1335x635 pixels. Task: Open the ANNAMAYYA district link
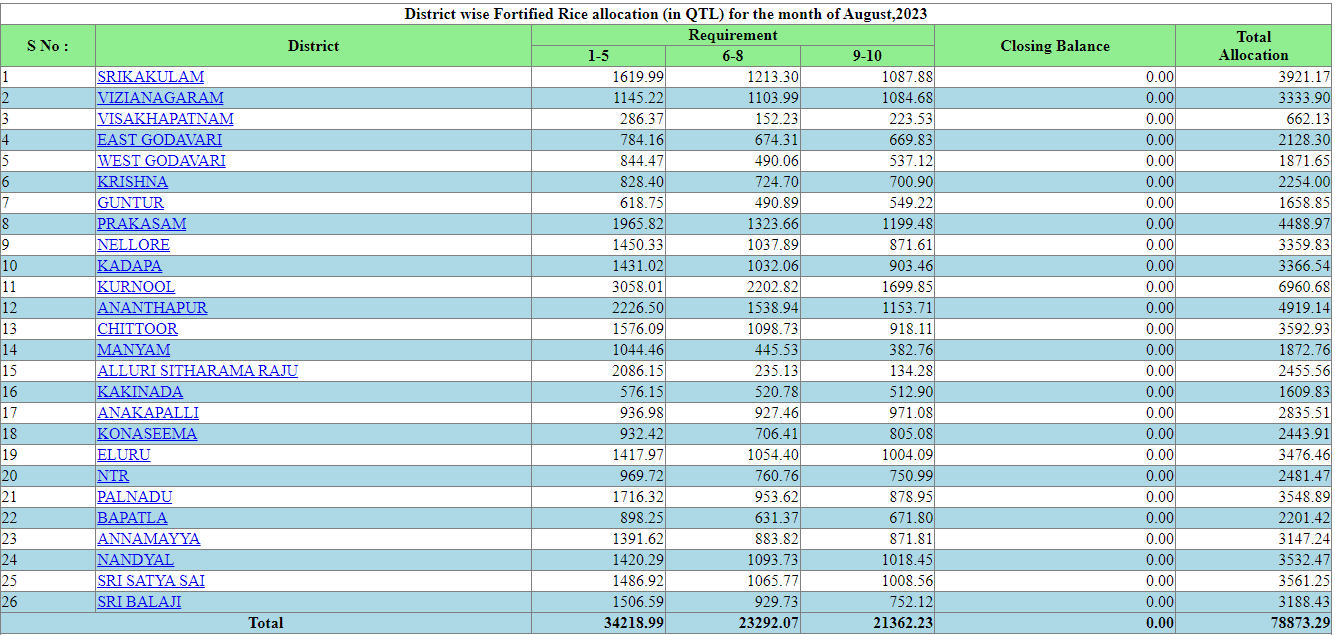pos(148,539)
